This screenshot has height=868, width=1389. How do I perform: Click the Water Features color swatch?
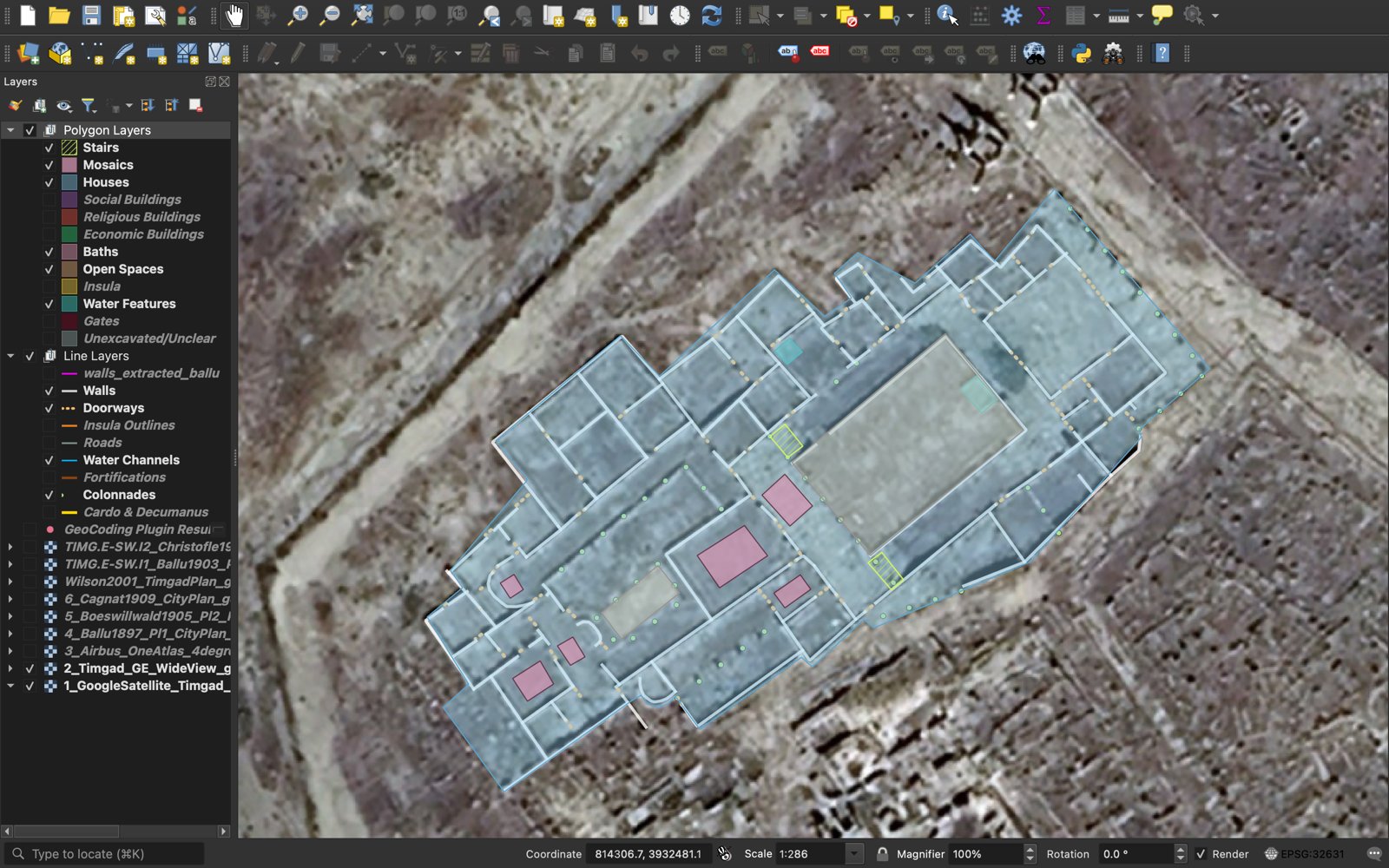[69, 304]
